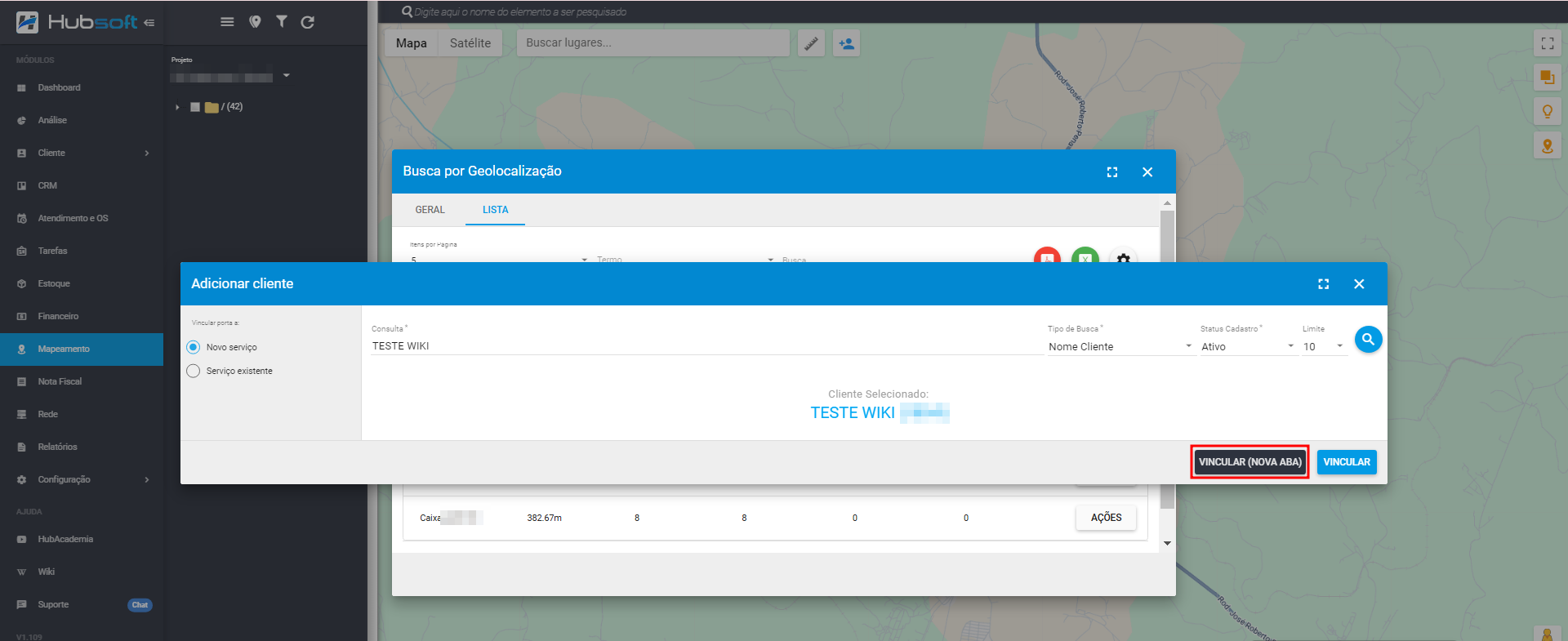This screenshot has width=1568, height=641.
Task: Select the ruler measure tool on map
Action: pyautogui.click(x=811, y=43)
